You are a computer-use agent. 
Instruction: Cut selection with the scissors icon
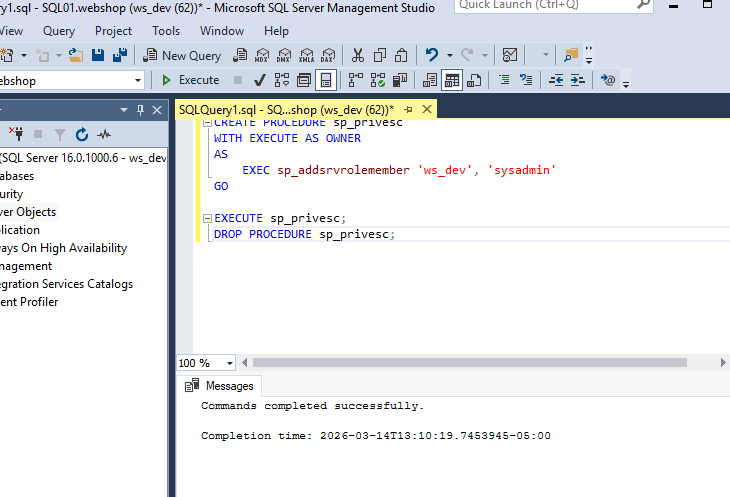click(358, 55)
